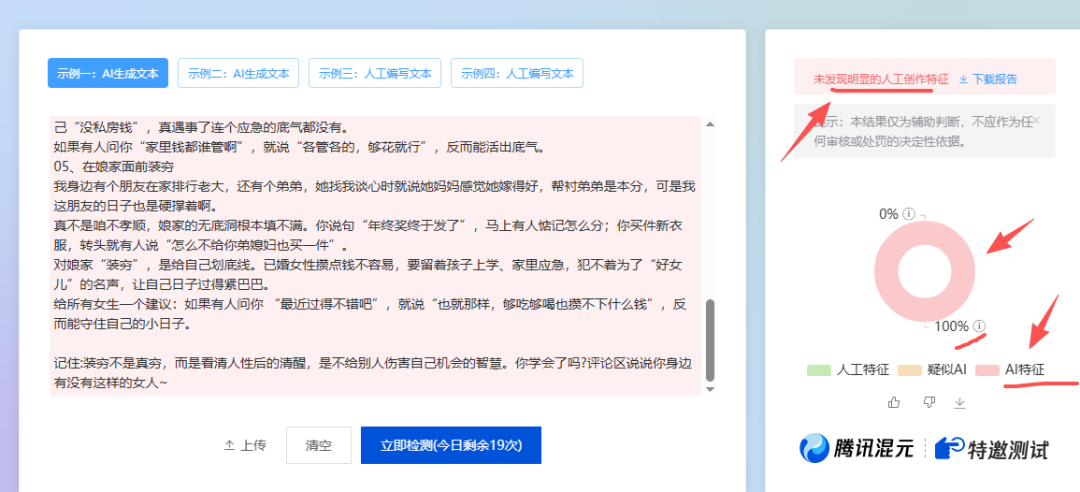The height and width of the screenshot is (492, 1080).
Task: Click the thumbs-up feedback icon
Action: [x=894, y=402]
